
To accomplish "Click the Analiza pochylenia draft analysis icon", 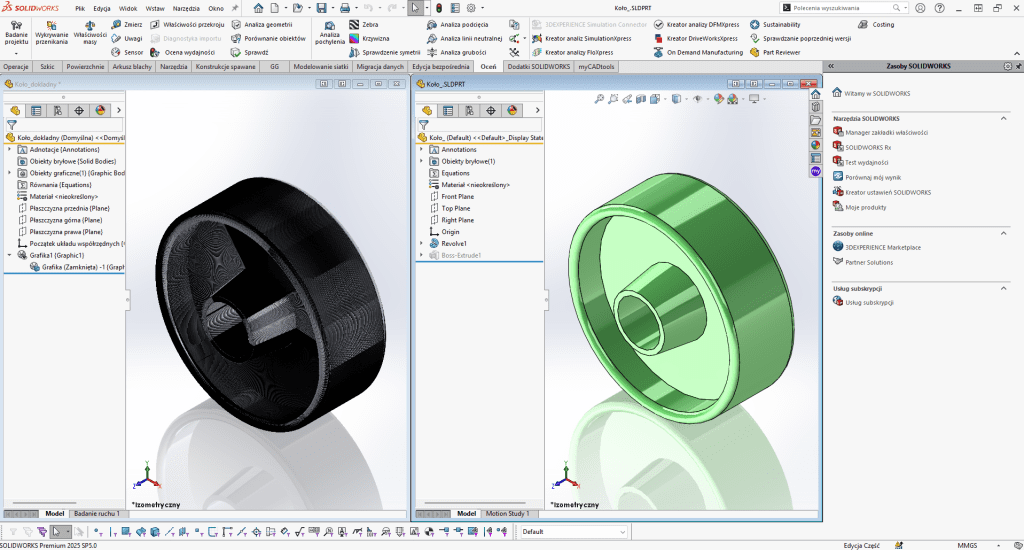I will (329, 30).
